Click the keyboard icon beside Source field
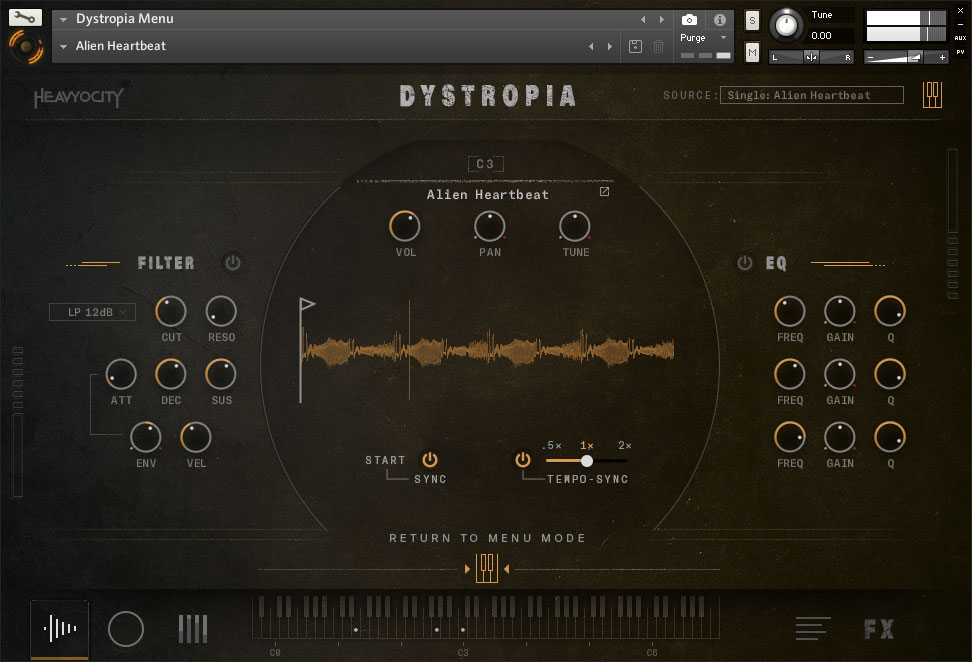 [932, 94]
